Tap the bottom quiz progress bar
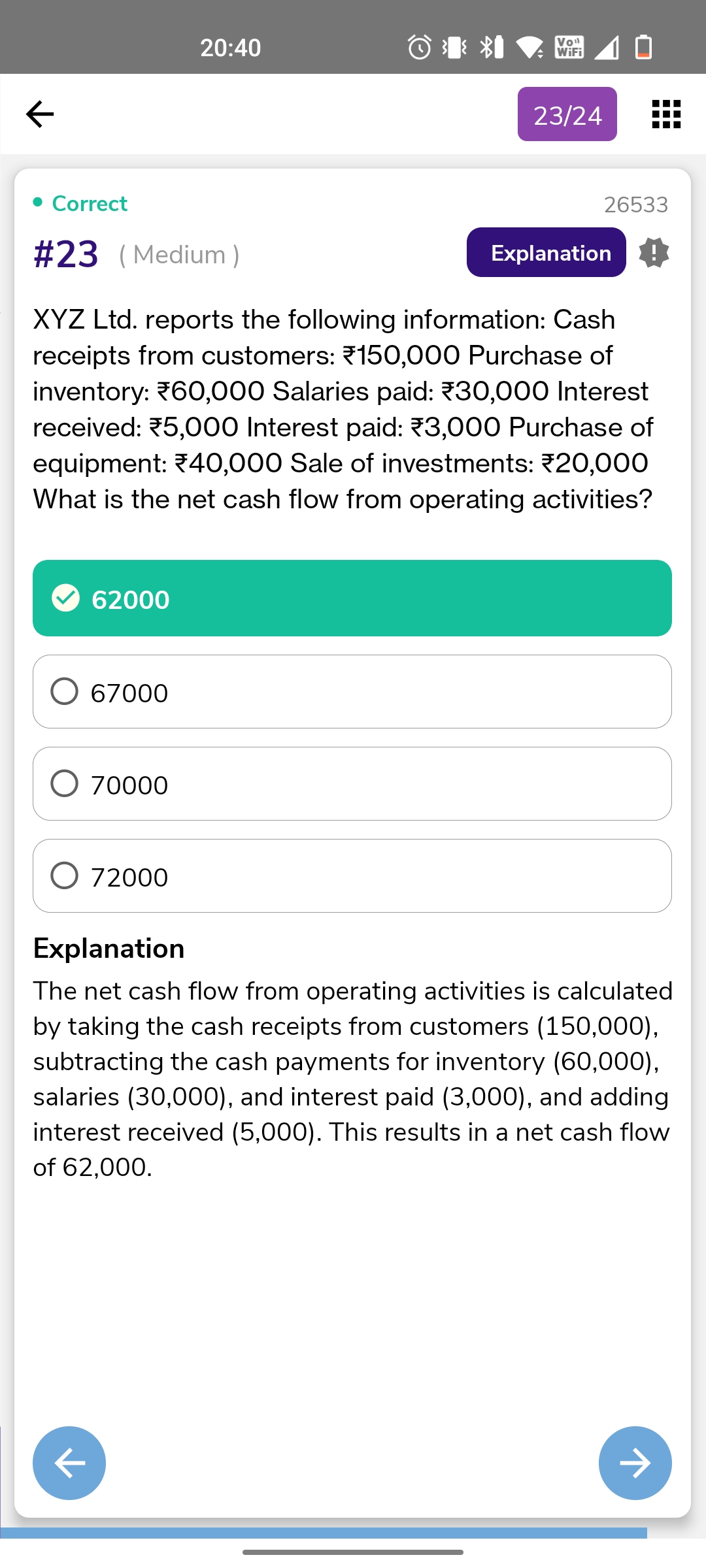 coord(324,1533)
